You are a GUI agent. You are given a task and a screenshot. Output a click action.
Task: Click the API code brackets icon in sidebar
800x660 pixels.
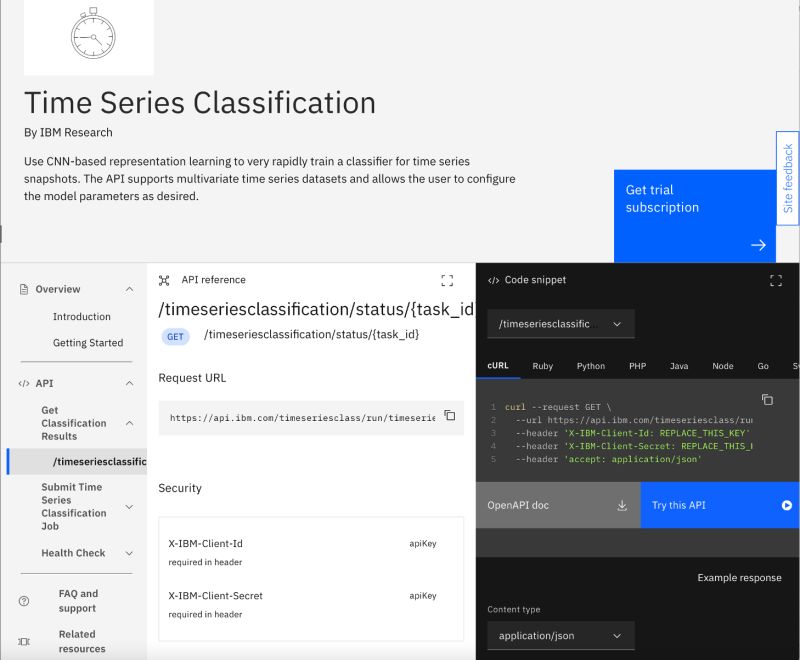[x=24, y=384]
